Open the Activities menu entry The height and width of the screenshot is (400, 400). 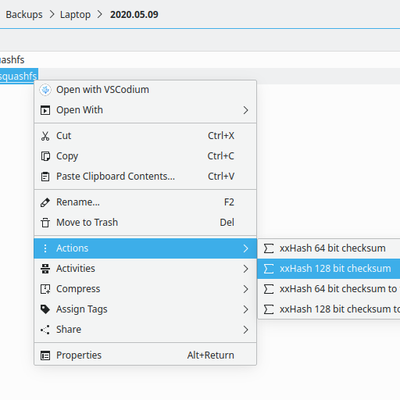(x=145, y=269)
